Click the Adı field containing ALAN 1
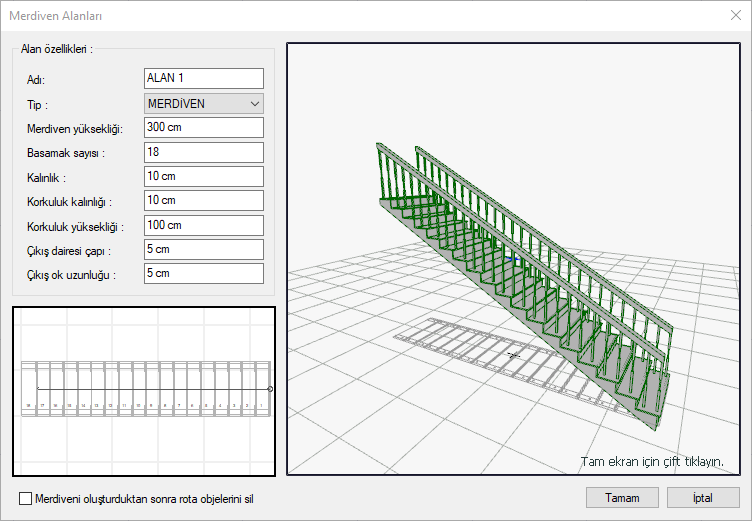The image size is (752, 521). (x=203, y=78)
